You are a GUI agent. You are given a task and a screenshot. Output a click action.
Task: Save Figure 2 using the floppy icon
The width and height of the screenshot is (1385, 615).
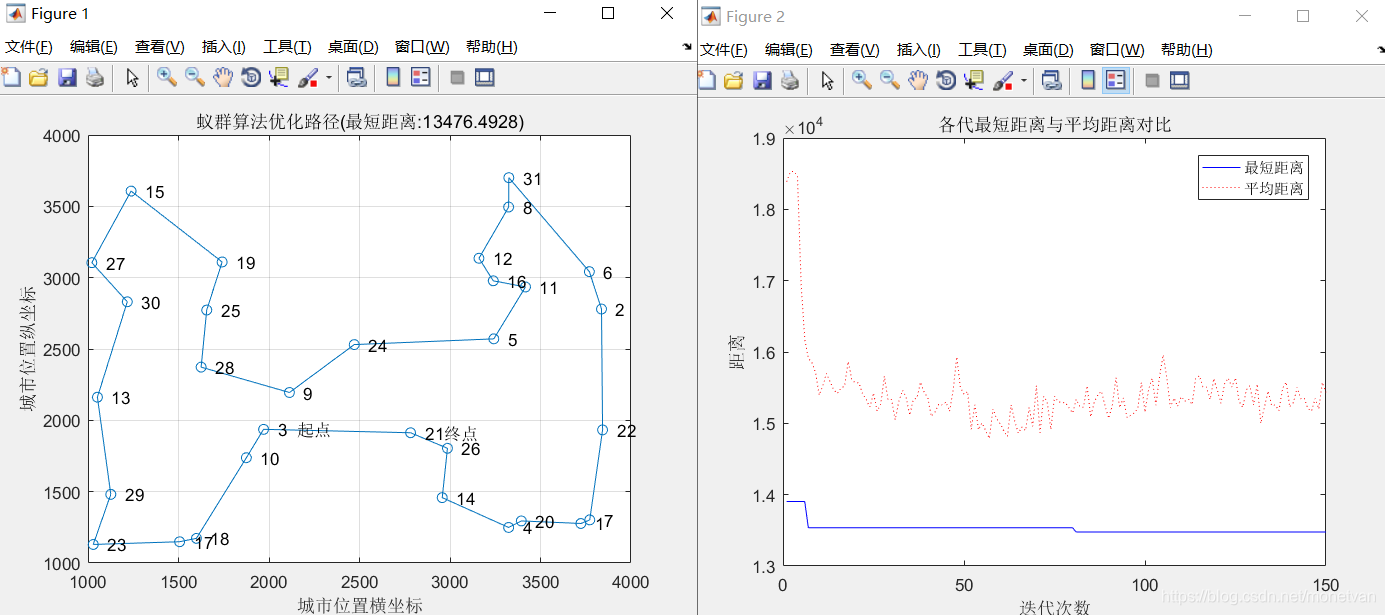tap(762, 79)
